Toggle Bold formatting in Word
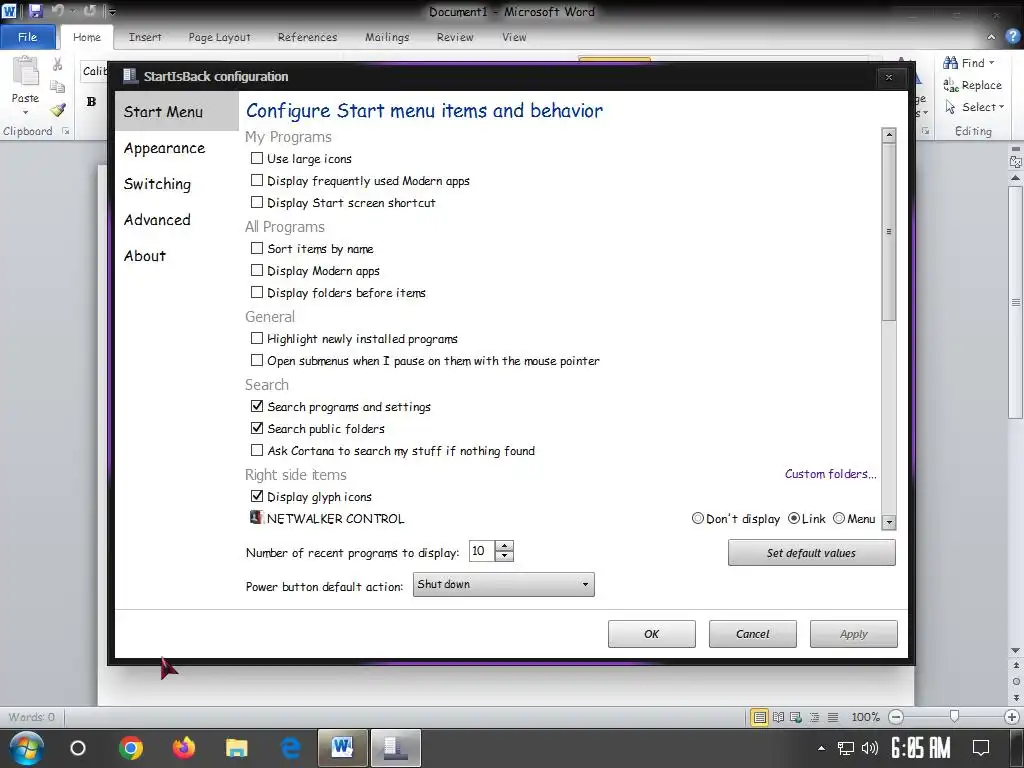The width and height of the screenshot is (1024, 768). pos(91,101)
